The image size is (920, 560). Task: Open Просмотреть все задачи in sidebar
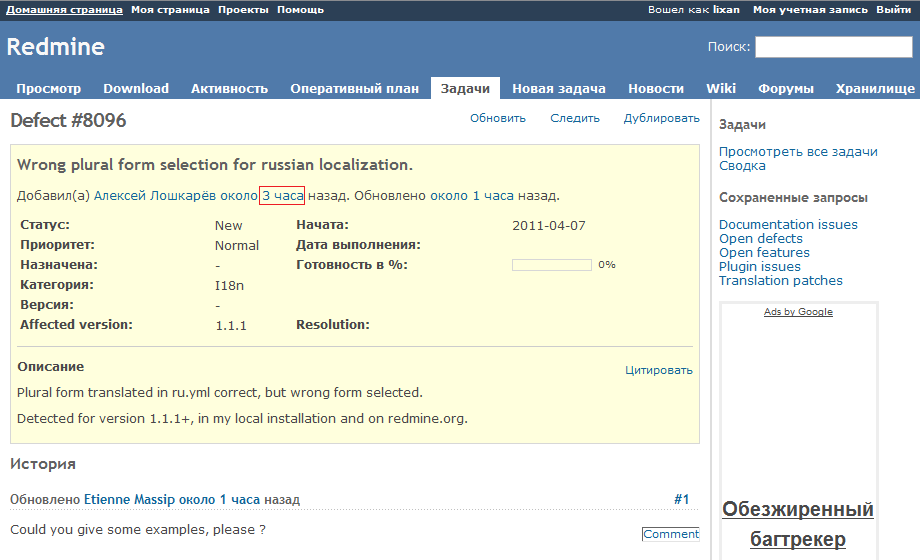pyautogui.click(x=798, y=151)
